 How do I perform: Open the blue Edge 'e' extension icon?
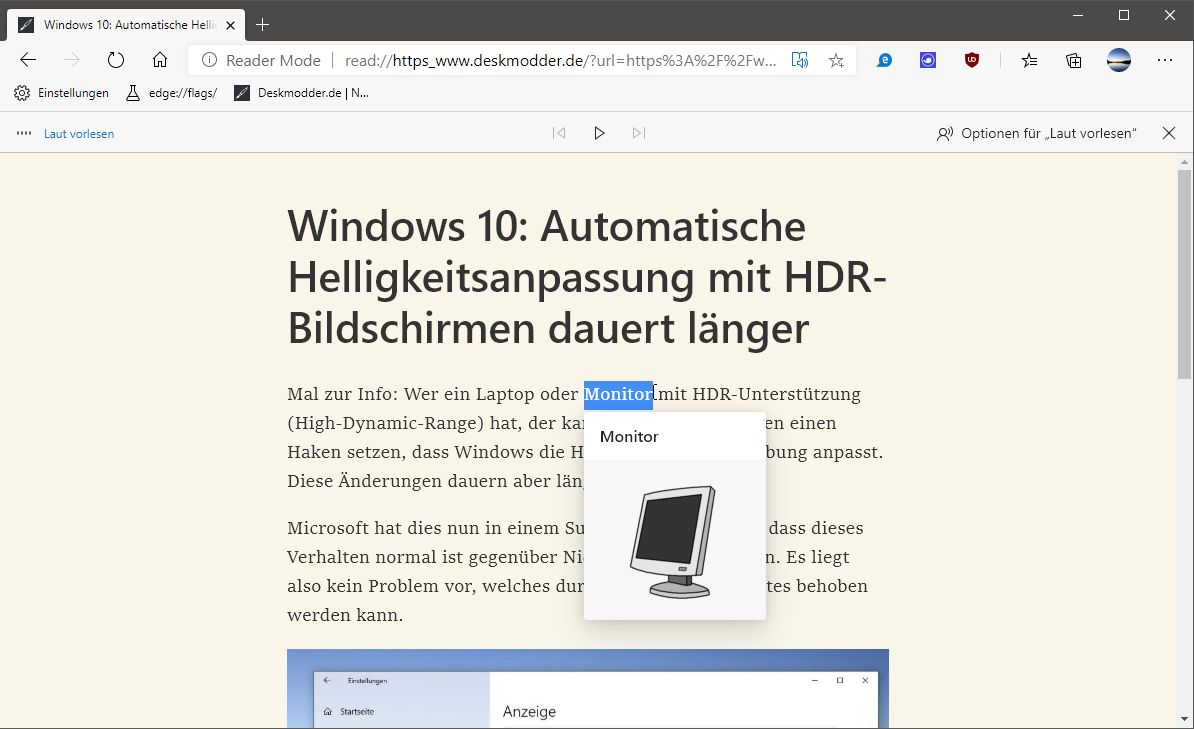tap(884, 60)
